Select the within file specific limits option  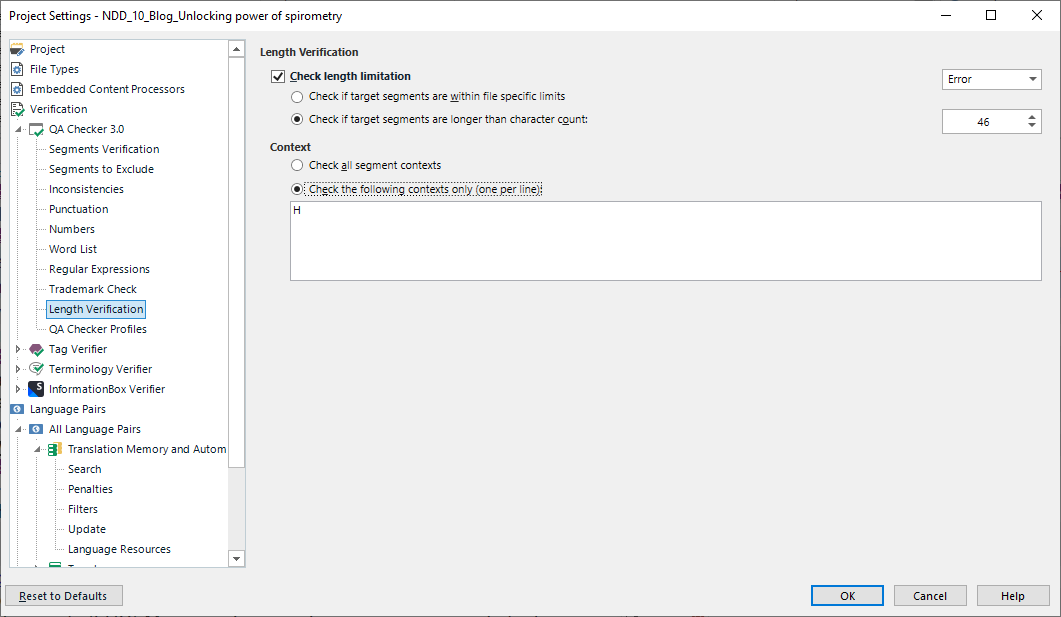[x=297, y=97]
